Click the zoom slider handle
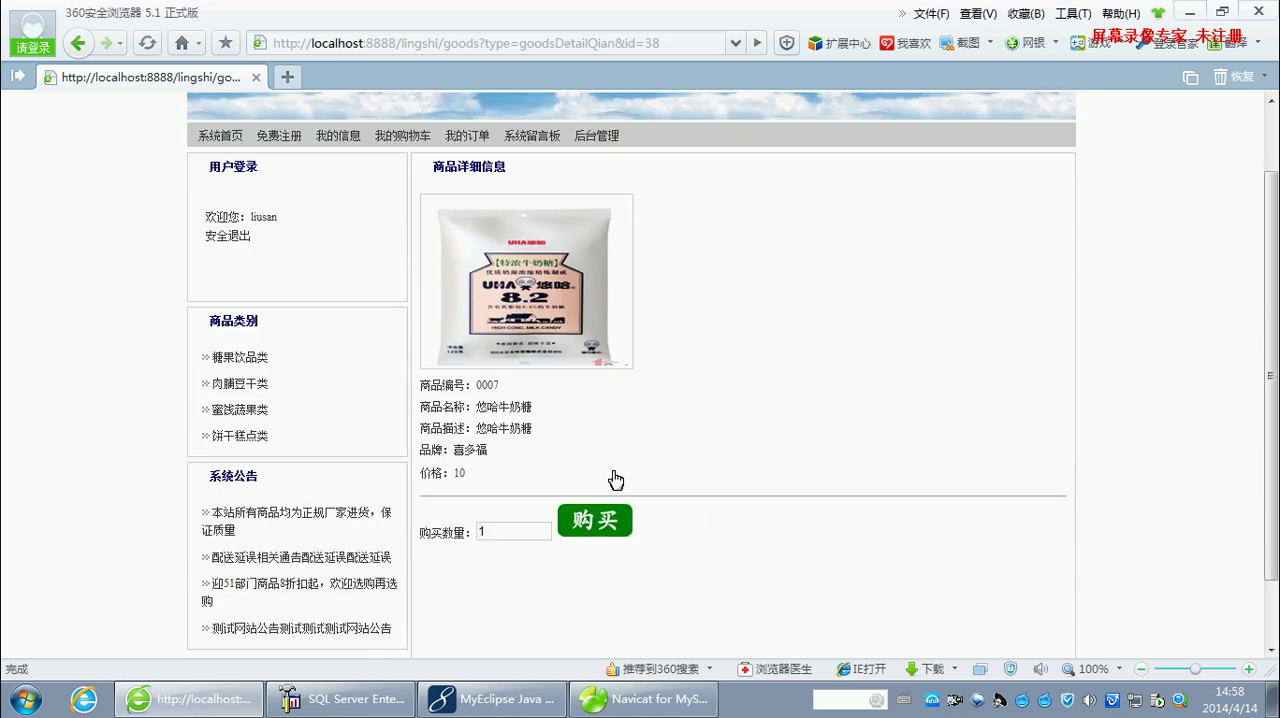 1195,669
